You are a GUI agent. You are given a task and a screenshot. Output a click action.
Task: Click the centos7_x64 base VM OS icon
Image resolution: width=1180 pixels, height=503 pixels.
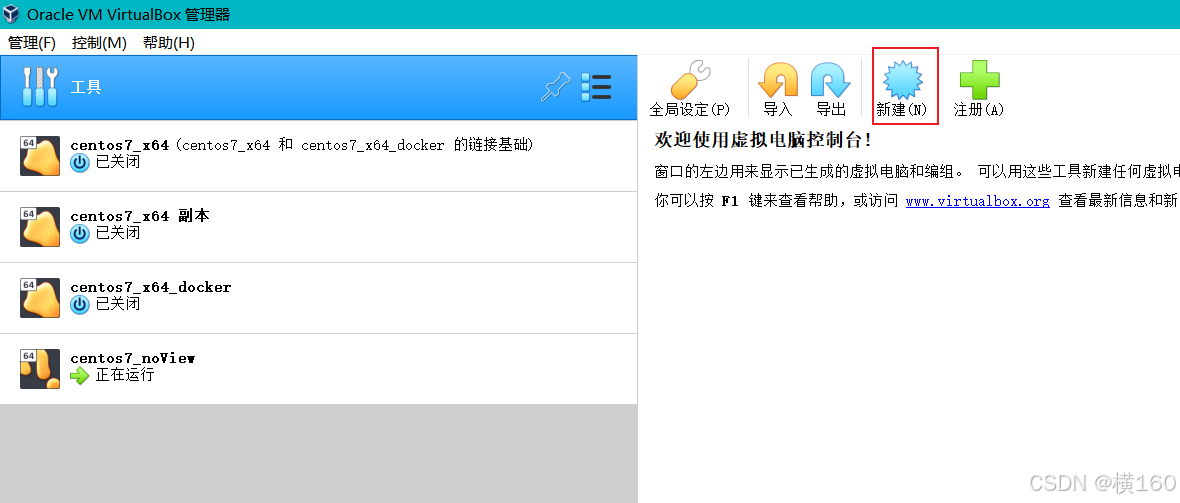coord(40,156)
